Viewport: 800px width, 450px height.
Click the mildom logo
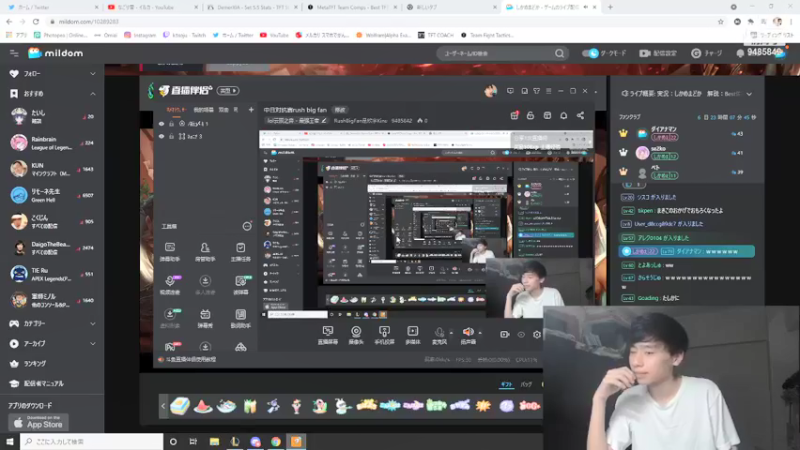click(55, 53)
